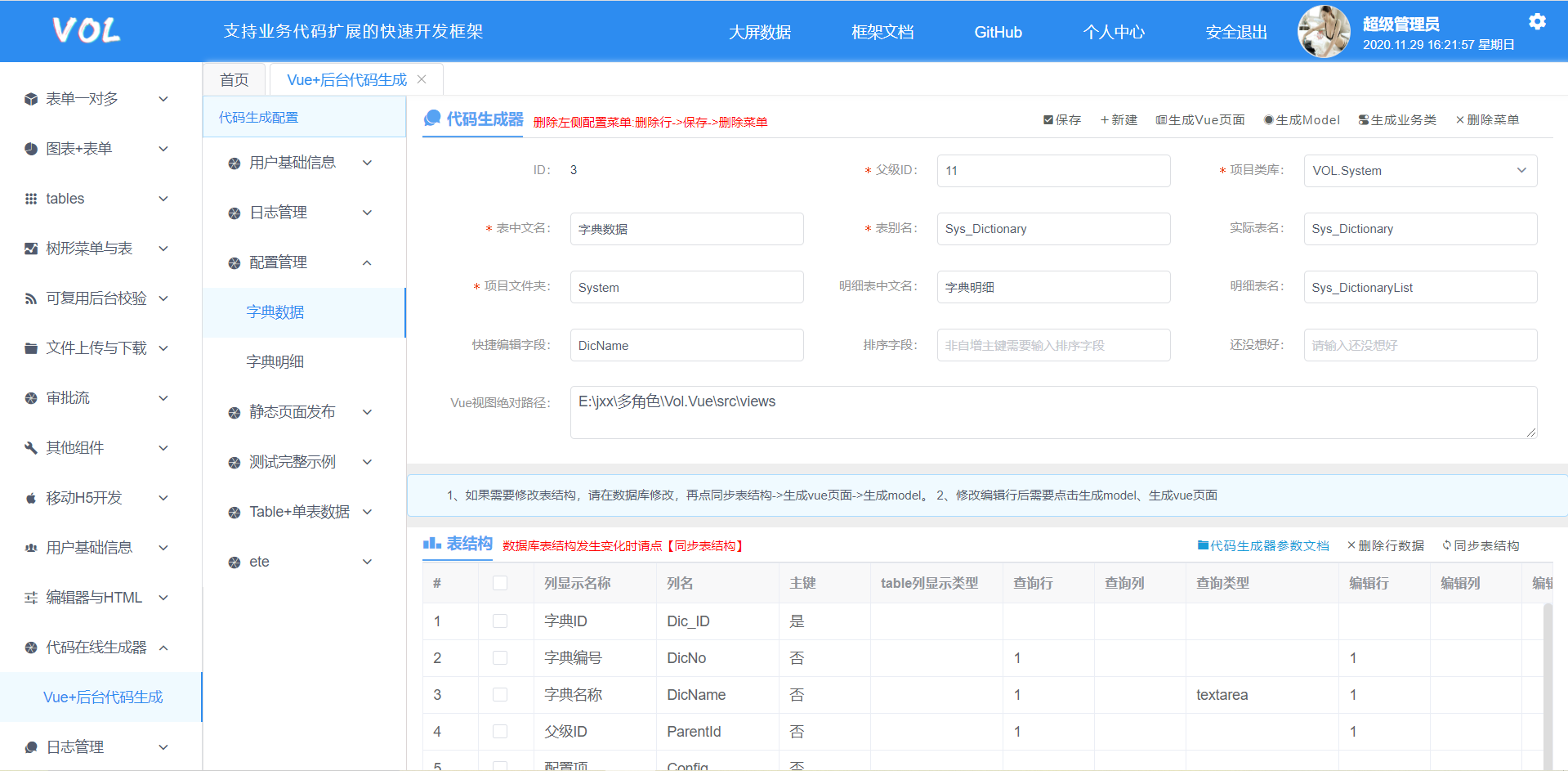The width and height of the screenshot is (1568, 771).
Task: Click the 删除菜单 X icon button
Action: point(1459,120)
